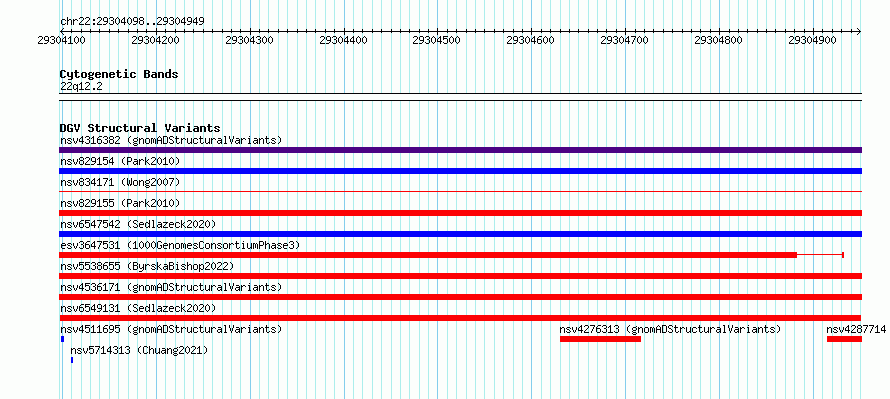
Task: Open the nsv829155 (Park2010) label
Action: click(x=120, y=203)
